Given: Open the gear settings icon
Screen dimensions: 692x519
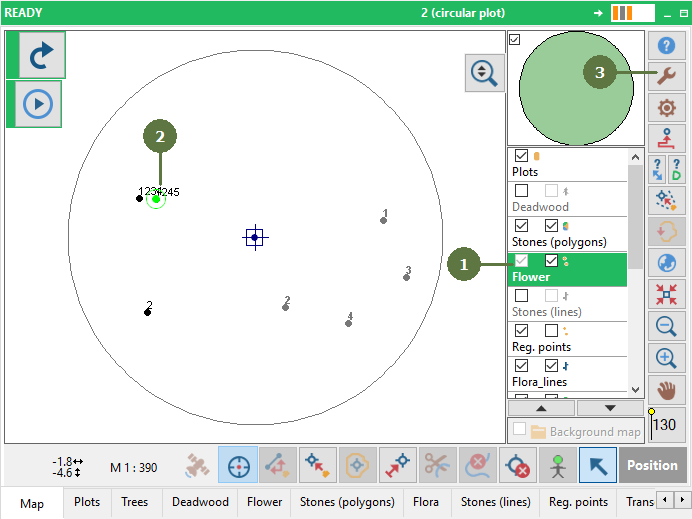Looking at the screenshot, I should coord(666,107).
